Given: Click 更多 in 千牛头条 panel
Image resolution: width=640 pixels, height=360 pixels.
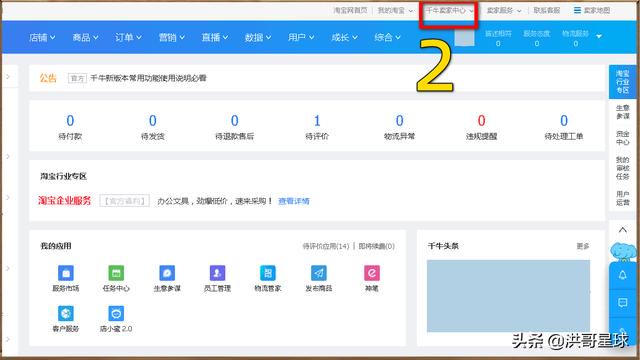Looking at the screenshot, I should (x=583, y=246).
